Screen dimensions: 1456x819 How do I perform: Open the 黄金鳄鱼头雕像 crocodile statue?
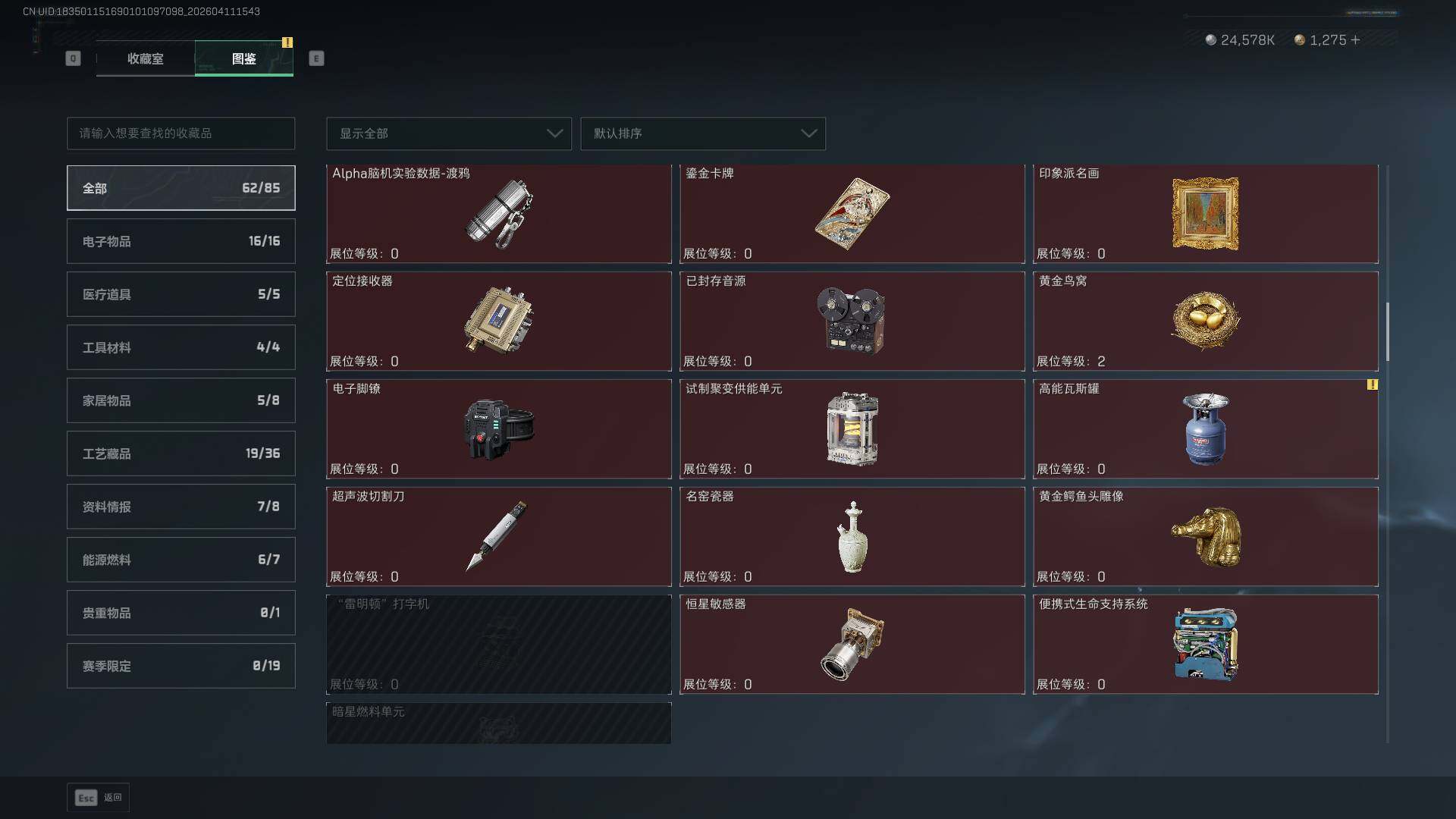(1205, 536)
